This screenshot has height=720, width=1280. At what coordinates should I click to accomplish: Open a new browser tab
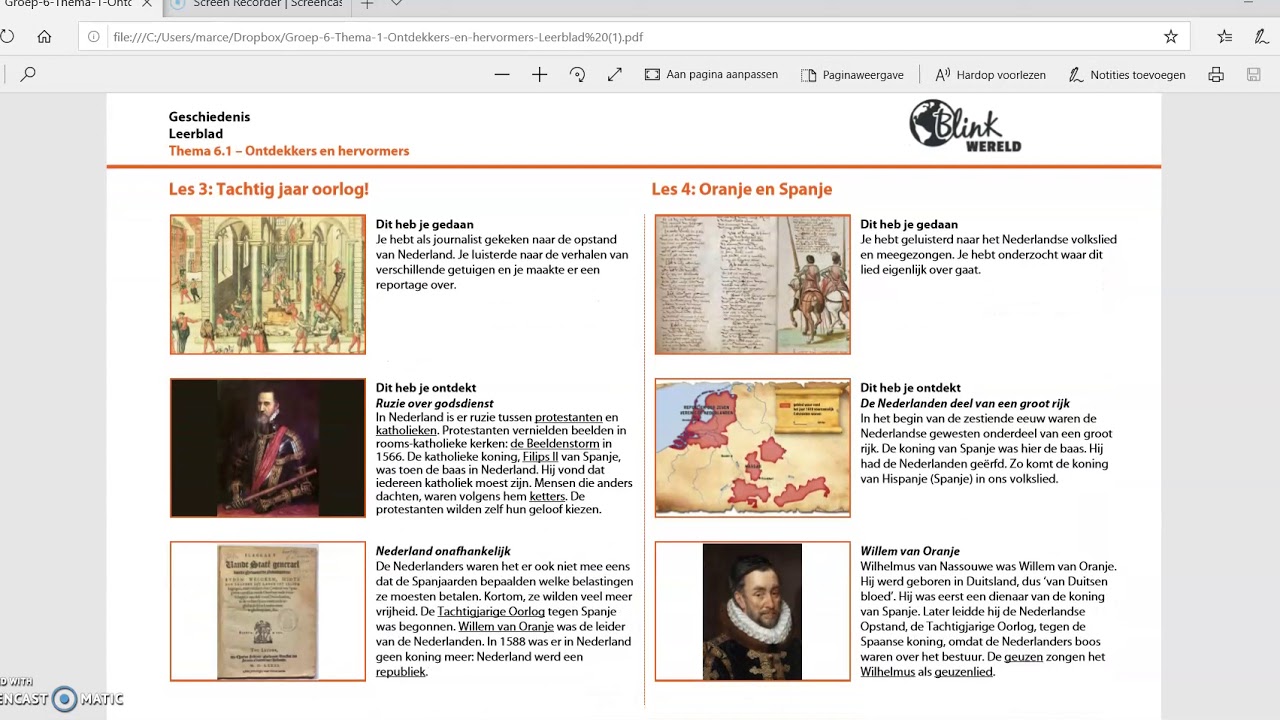click(x=367, y=4)
